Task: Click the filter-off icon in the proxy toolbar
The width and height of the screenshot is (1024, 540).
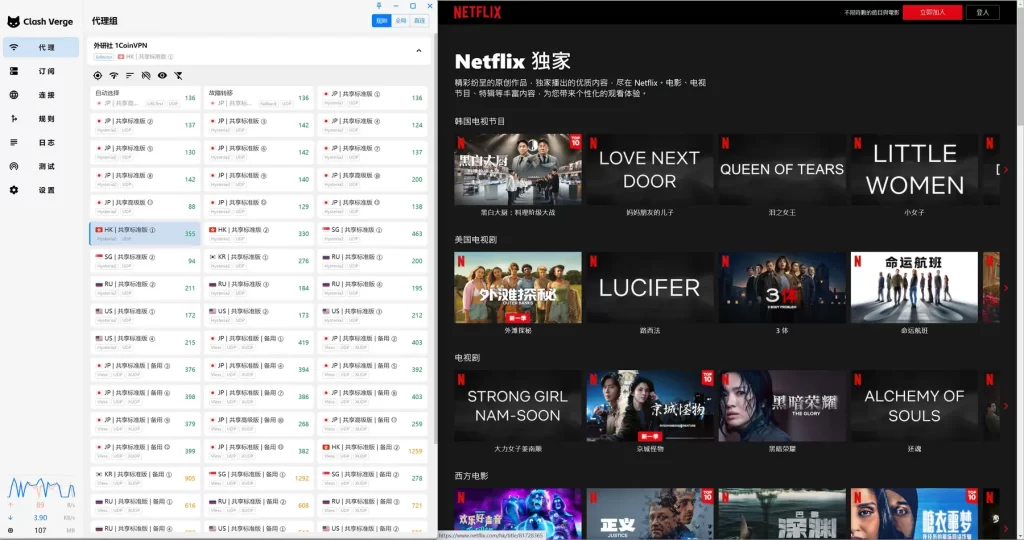Action: click(x=178, y=75)
